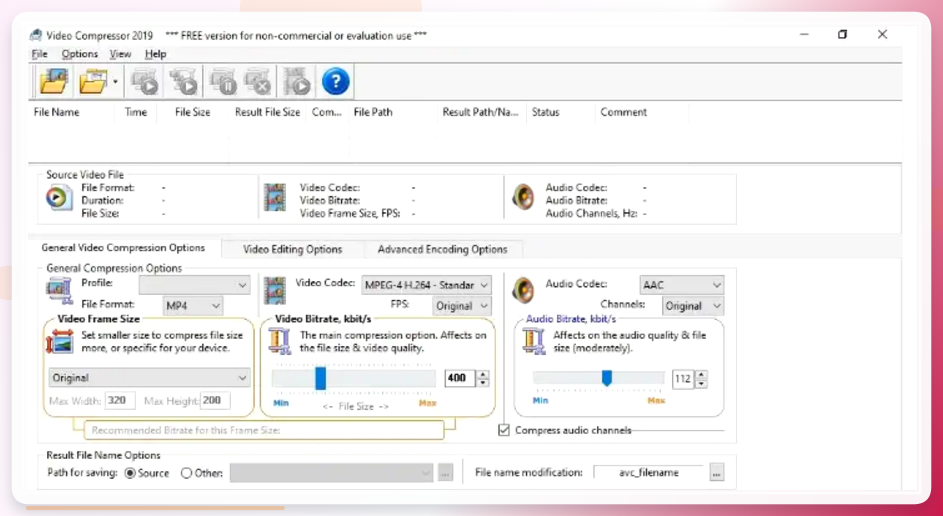Click the Video Frame Size resize icon

(x=60, y=342)
